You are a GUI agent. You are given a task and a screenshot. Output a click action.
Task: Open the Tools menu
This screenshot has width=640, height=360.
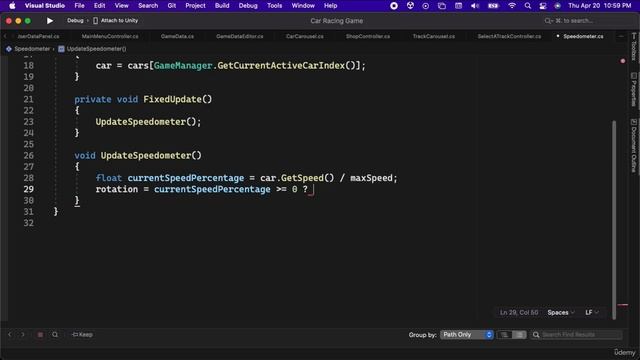[274, 6]
